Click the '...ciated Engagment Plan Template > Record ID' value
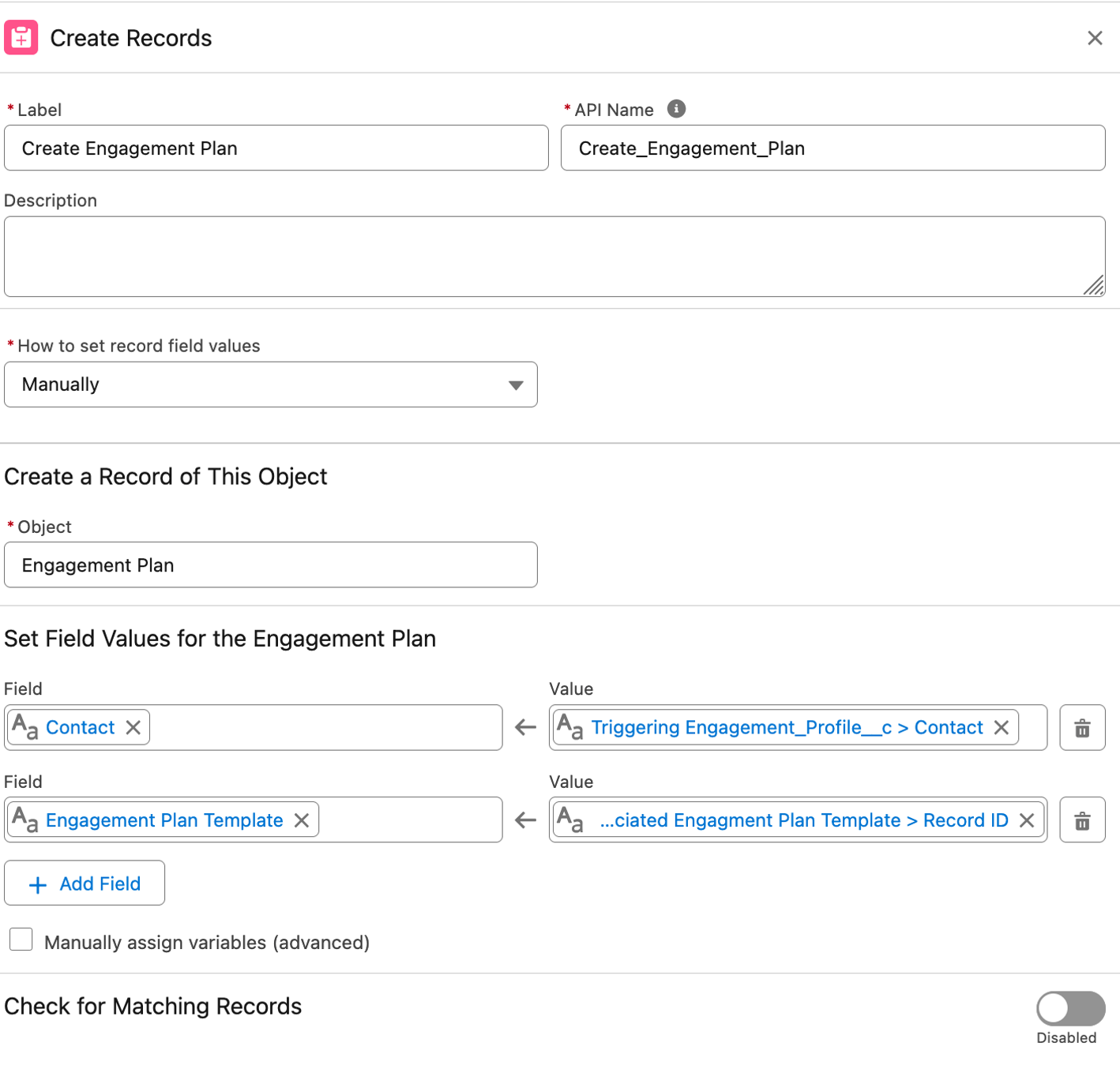 (x=804, y=820)
